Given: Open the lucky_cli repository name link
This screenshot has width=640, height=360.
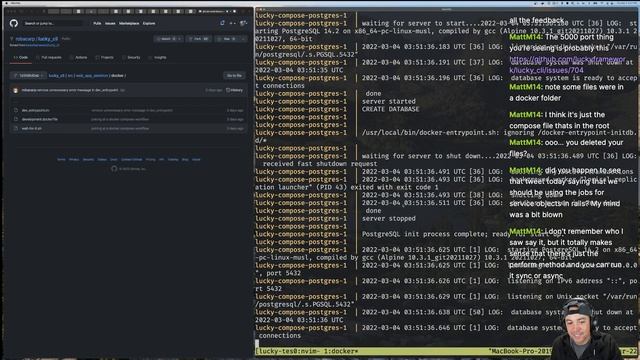Looking at the screenshot, I should coord(48,39).
